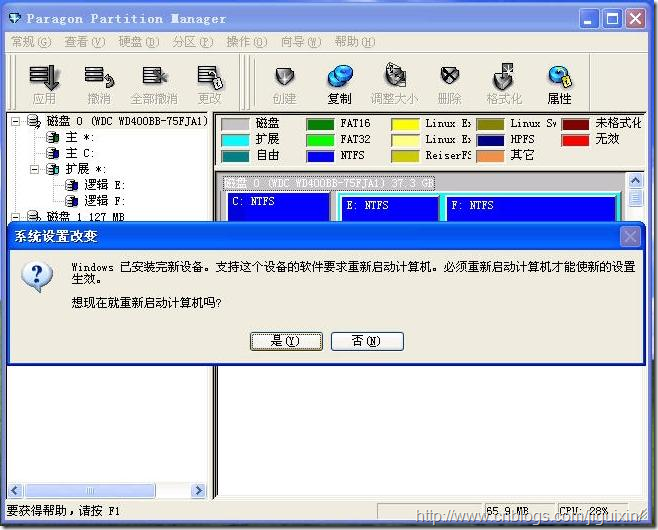The image size is (658, 530).
Task: Click the tree panel scroll left arrow
Action: click(16, 490)
